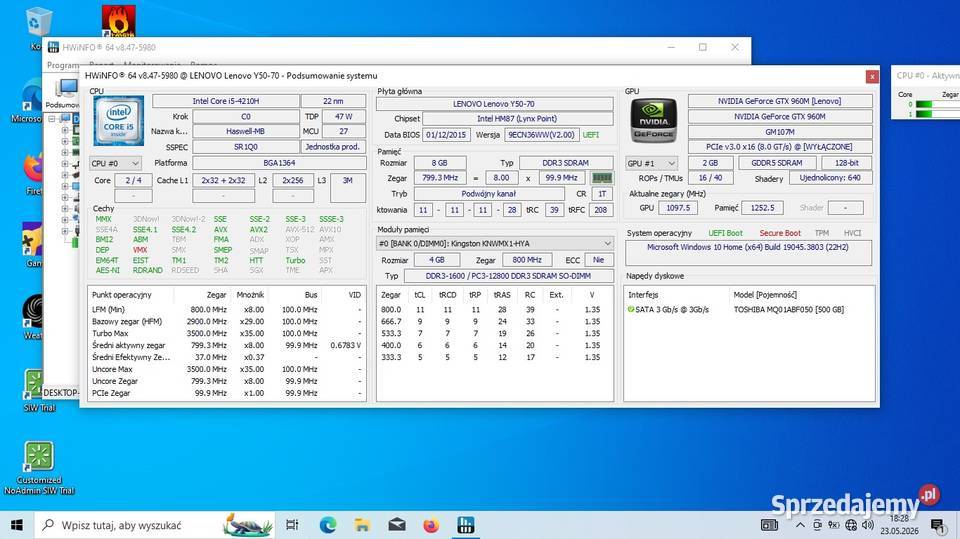Open the CPU #0 selector dropdown
Screen dimensions: 960x539
(x=115, y=164)
